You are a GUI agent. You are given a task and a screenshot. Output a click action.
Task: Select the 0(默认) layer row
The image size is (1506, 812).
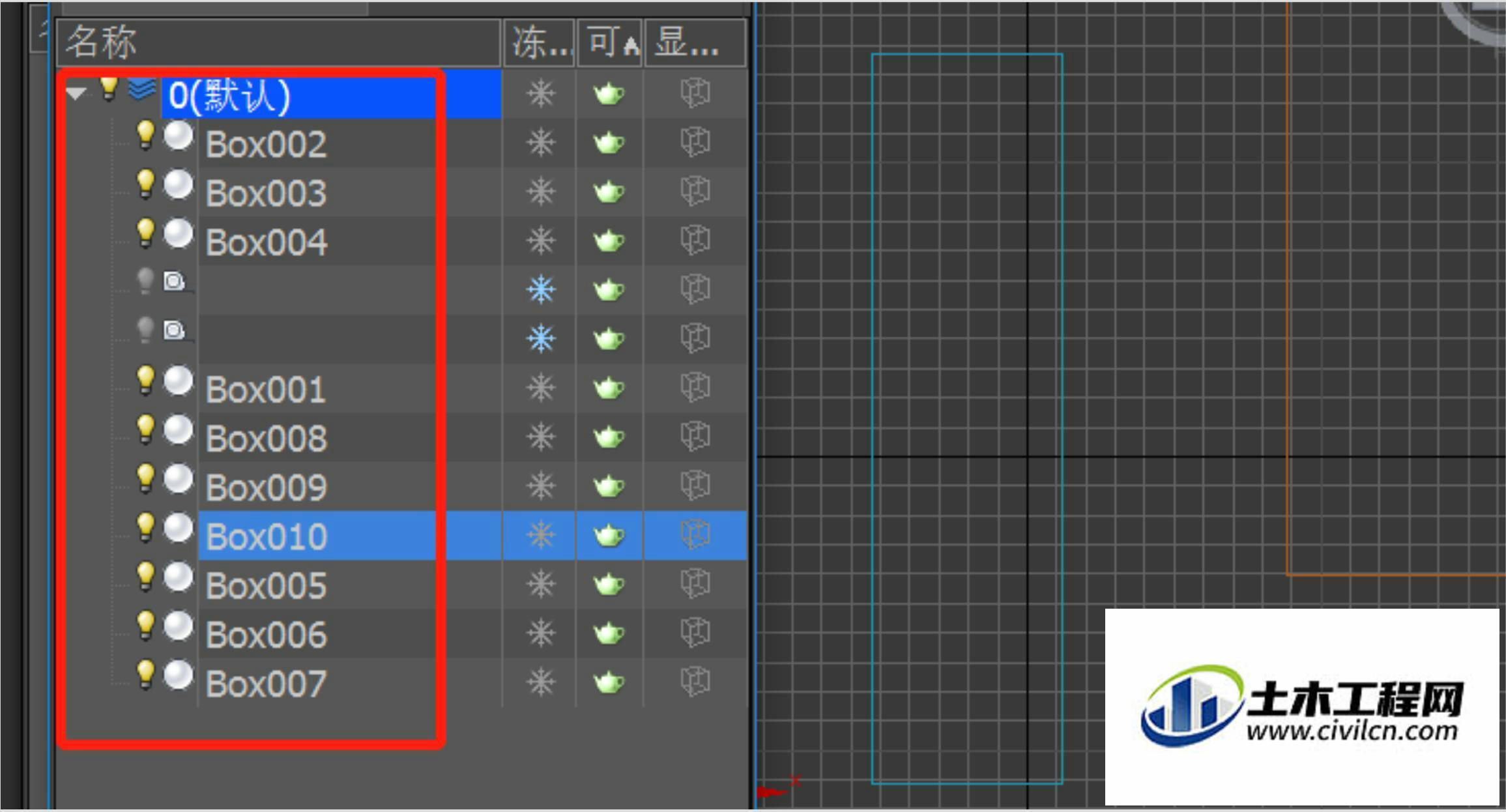coord(331,94)
